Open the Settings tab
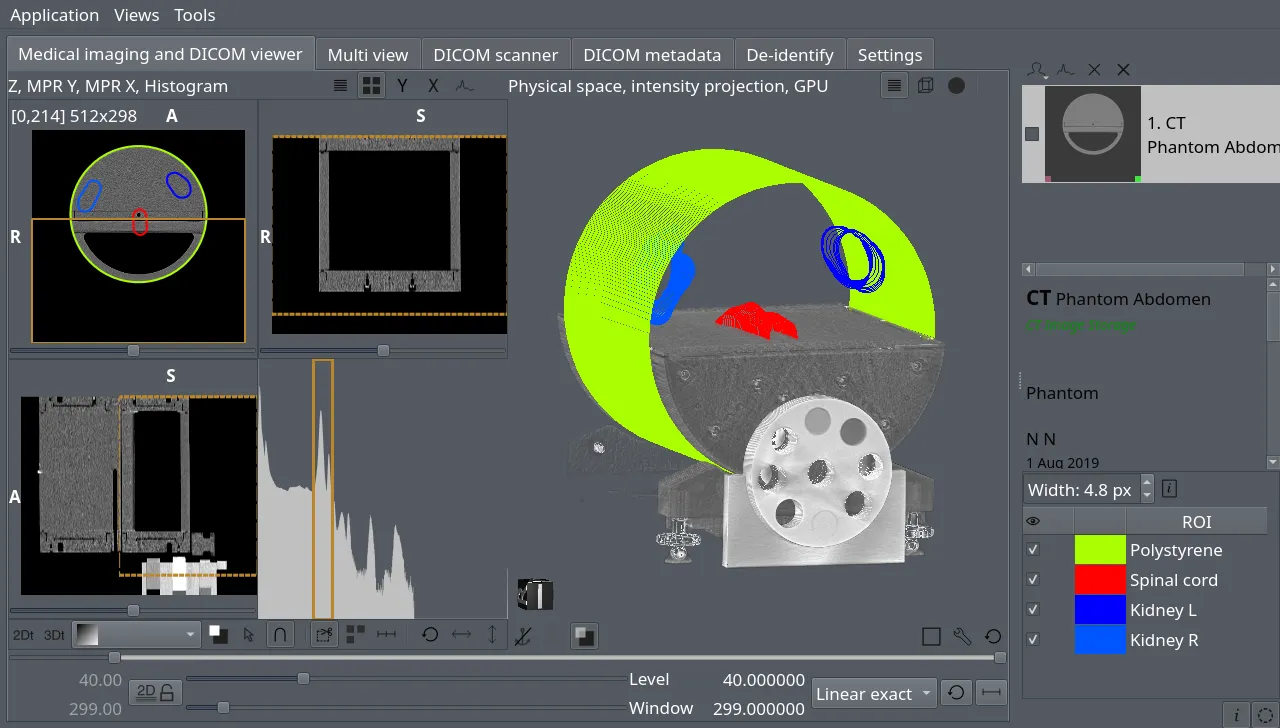The height and width of the screenshot is (728, 1280). [x=890, y=55]
